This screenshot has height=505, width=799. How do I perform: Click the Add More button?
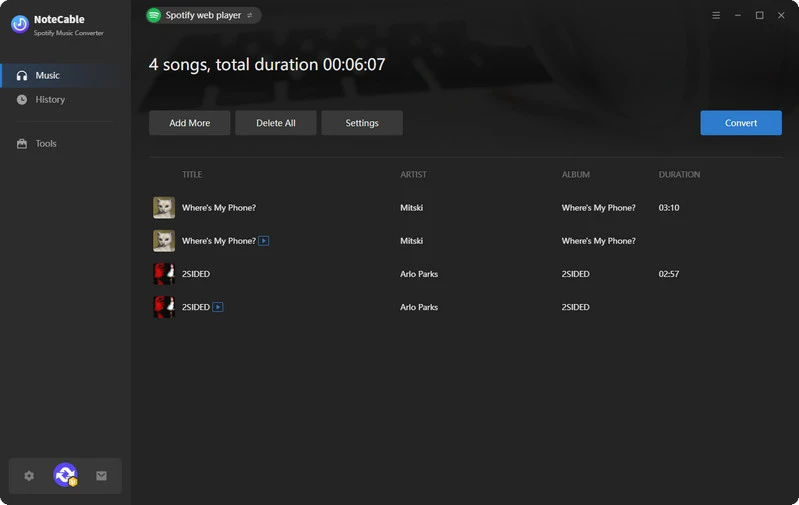pos(189,123)
